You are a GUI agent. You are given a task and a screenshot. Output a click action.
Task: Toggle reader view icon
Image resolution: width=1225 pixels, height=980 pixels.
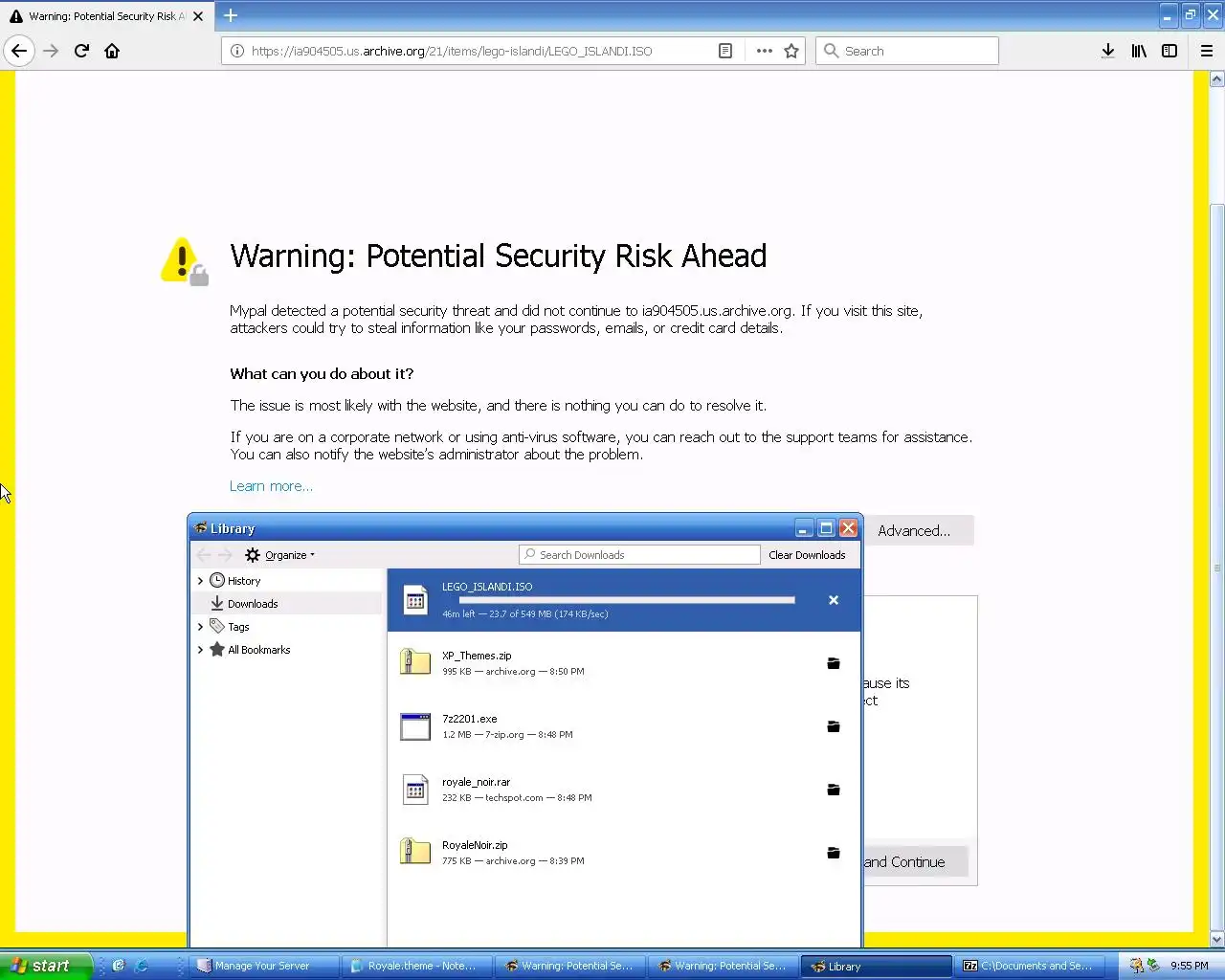click(x=725, y=51)
